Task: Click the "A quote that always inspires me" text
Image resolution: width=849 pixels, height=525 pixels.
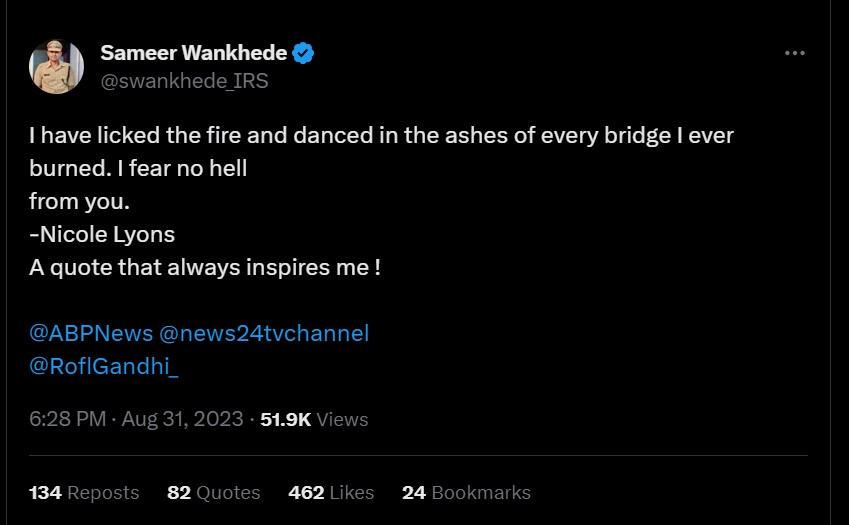Action: click(x=204, y=268)
